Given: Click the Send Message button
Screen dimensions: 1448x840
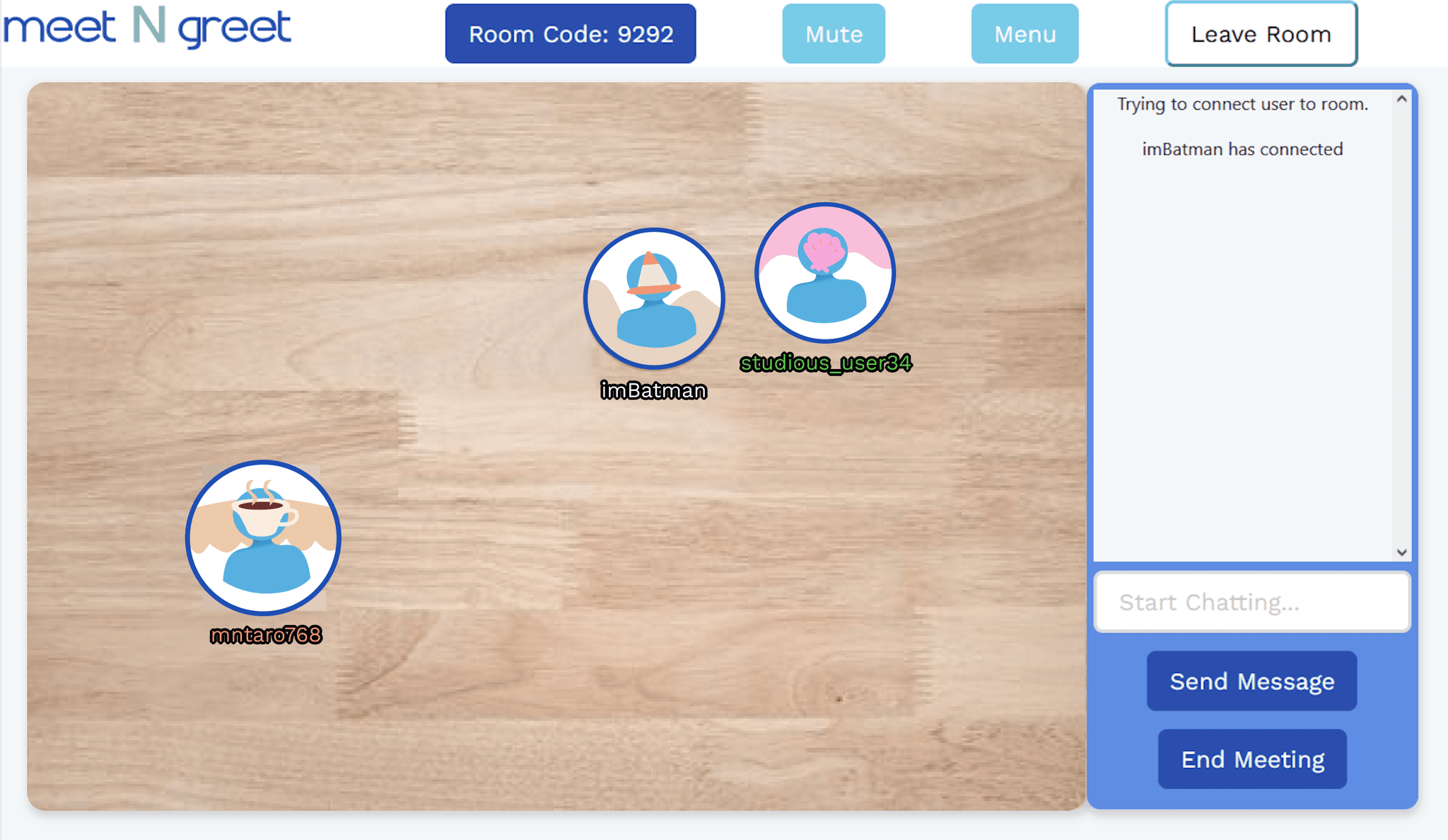Looking at the screenshot, I should coord(1251,681).
